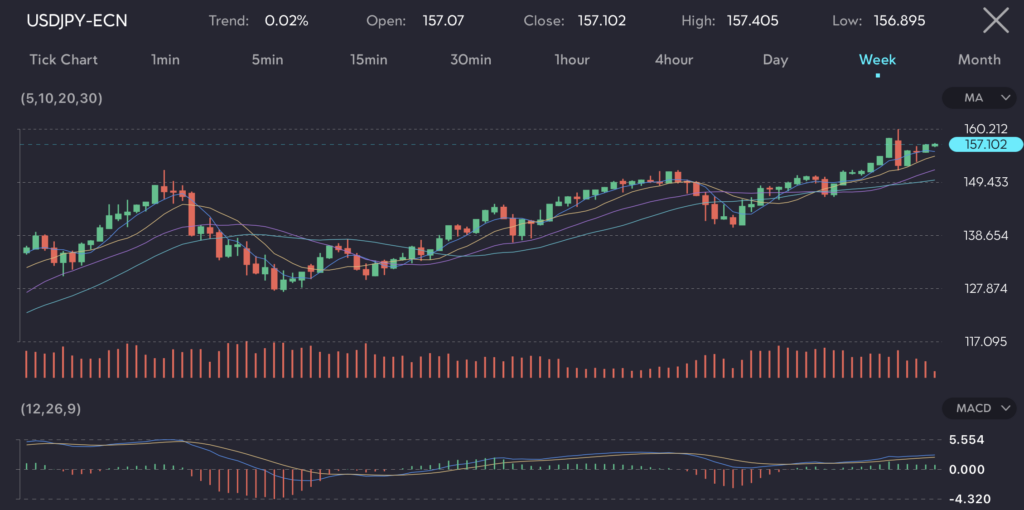Viewport: 1024px width, 510px height.
Task: Select the 1hour timeframe tab
Action: [572, 60]
